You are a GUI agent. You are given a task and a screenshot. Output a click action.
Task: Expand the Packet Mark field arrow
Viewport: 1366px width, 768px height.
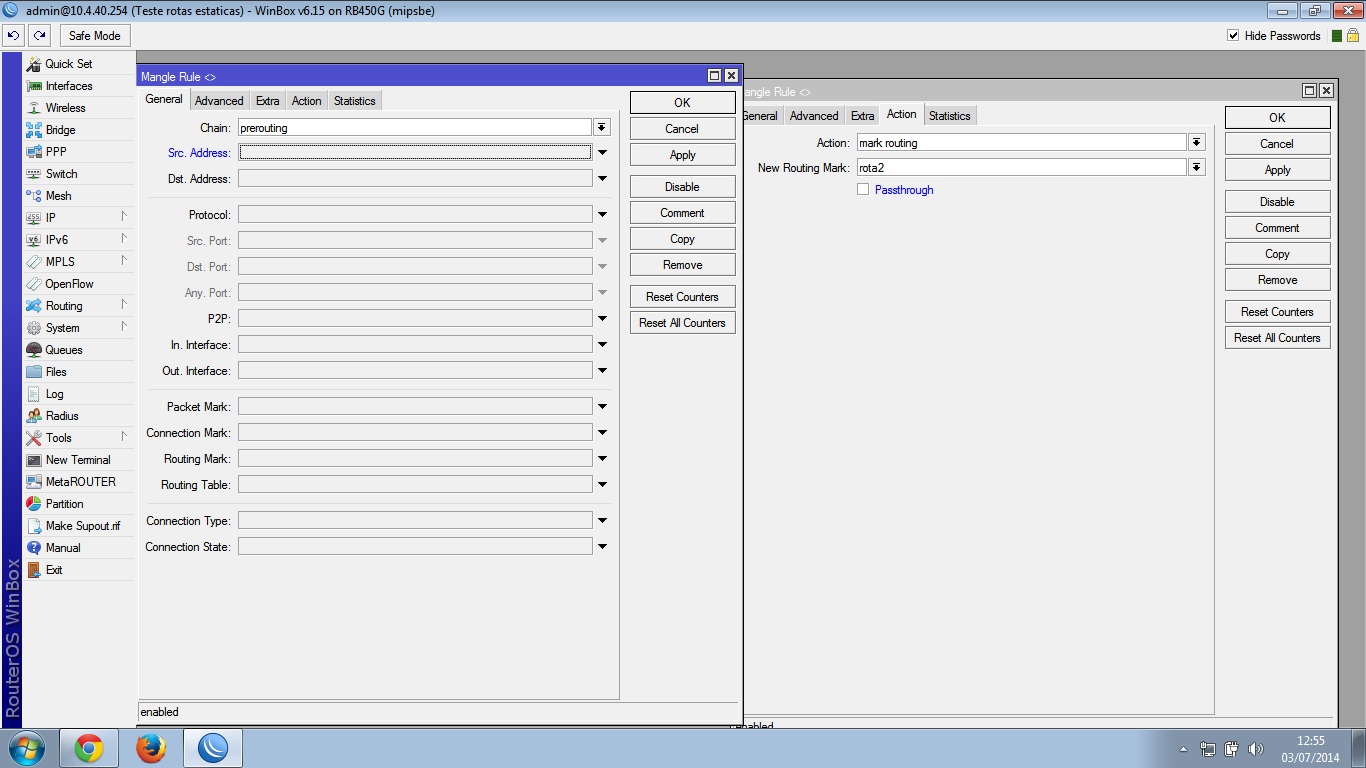(x=602, y=407)
